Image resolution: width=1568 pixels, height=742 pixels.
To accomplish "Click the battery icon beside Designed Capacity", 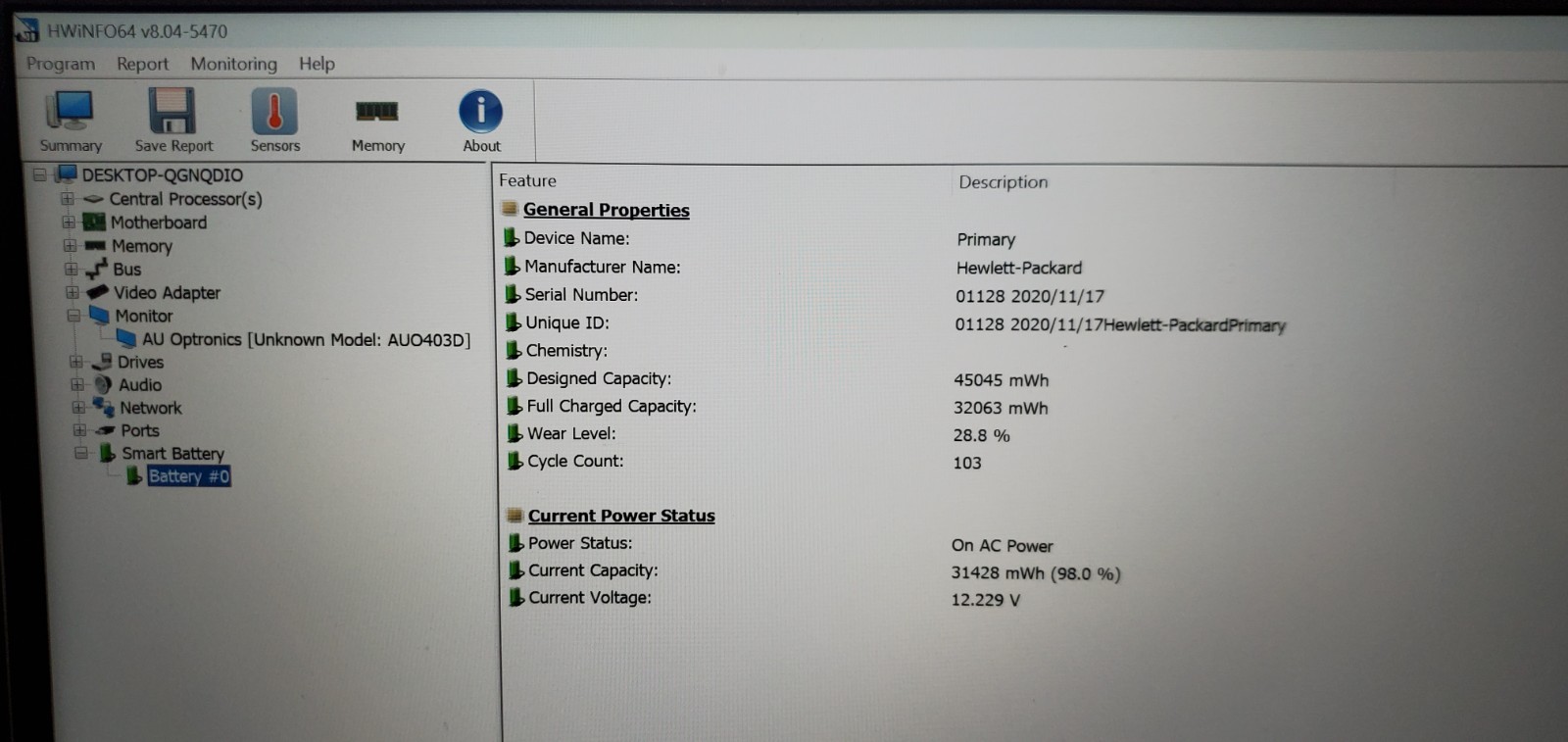I will (x=514, y=378).
